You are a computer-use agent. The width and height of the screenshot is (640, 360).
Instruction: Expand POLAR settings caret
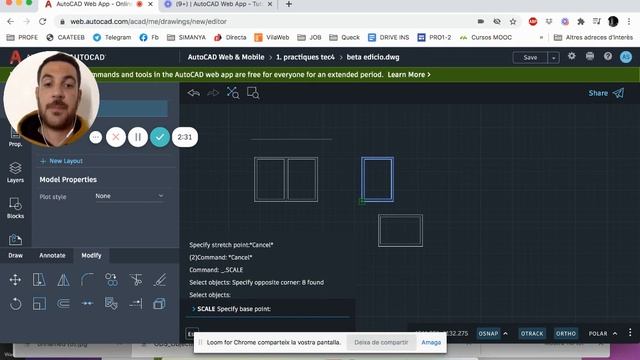tap(615, 333)
